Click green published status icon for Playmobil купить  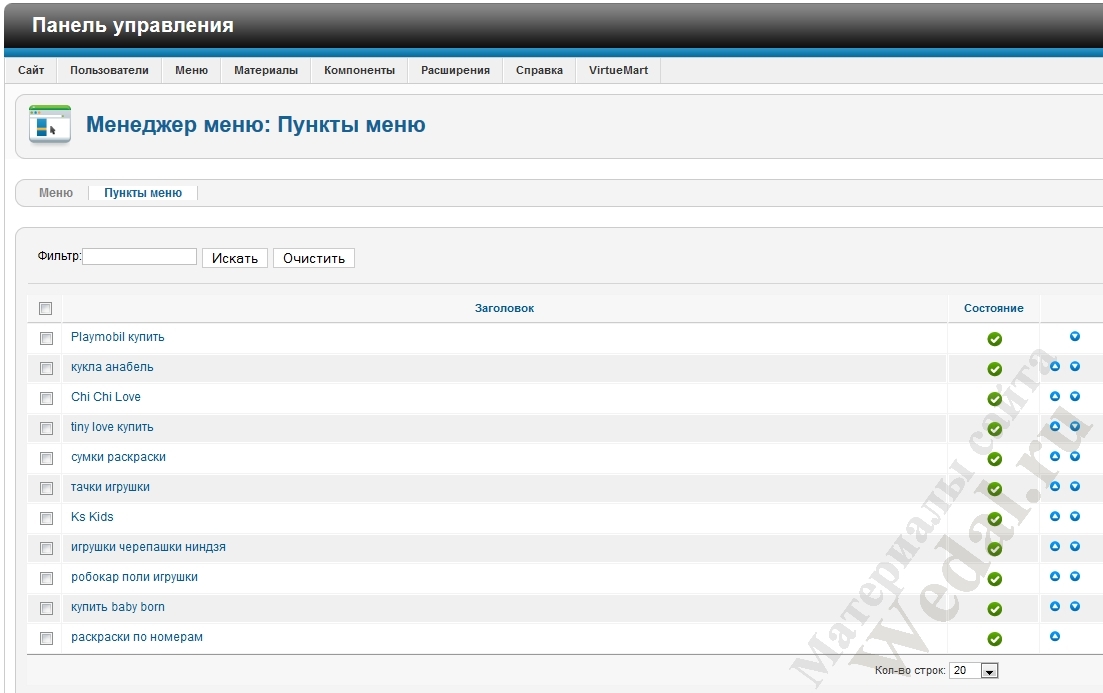tap(994, 339)
